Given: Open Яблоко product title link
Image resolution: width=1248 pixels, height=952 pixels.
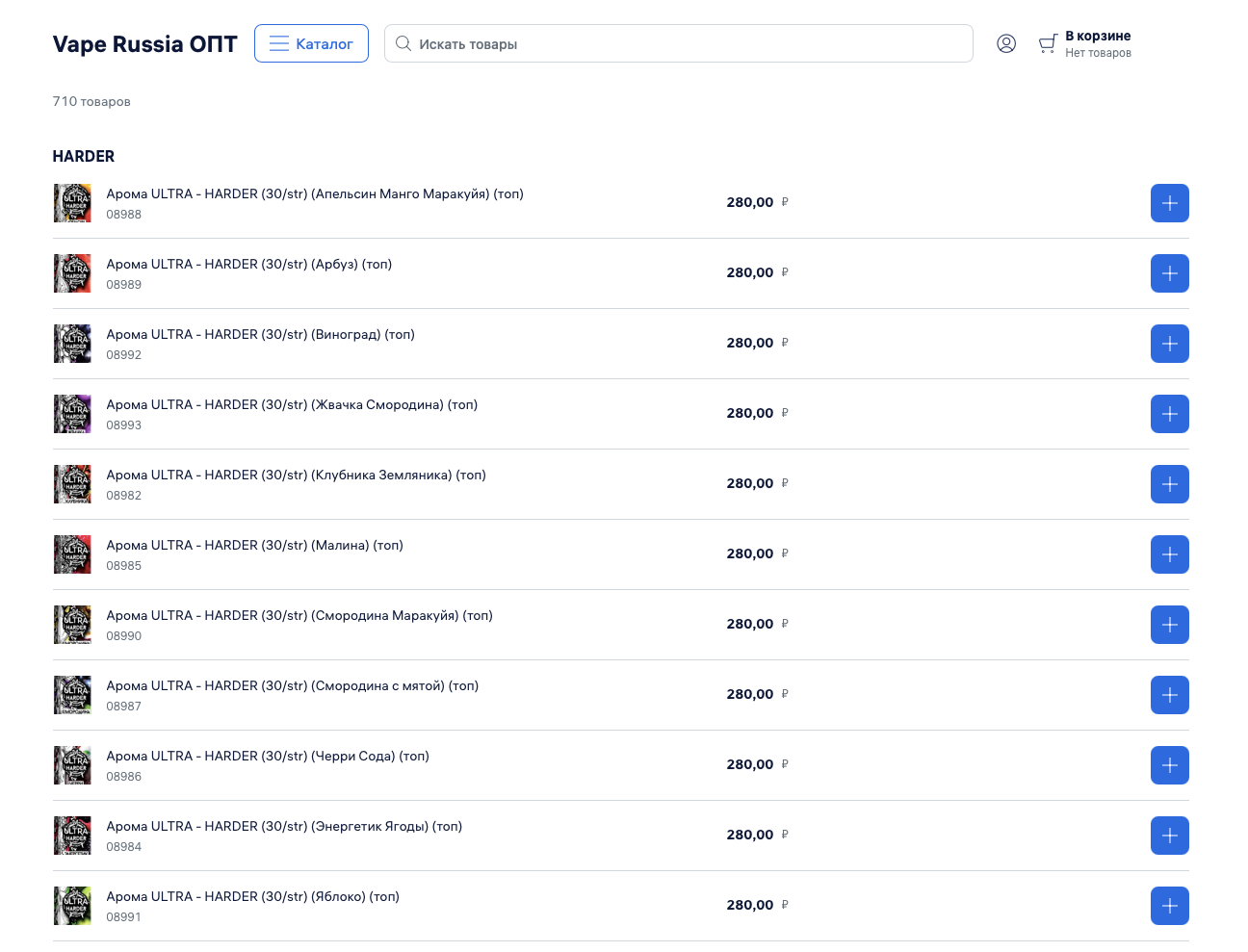Looking at the screenshot, I should click(x=253, y=897).
